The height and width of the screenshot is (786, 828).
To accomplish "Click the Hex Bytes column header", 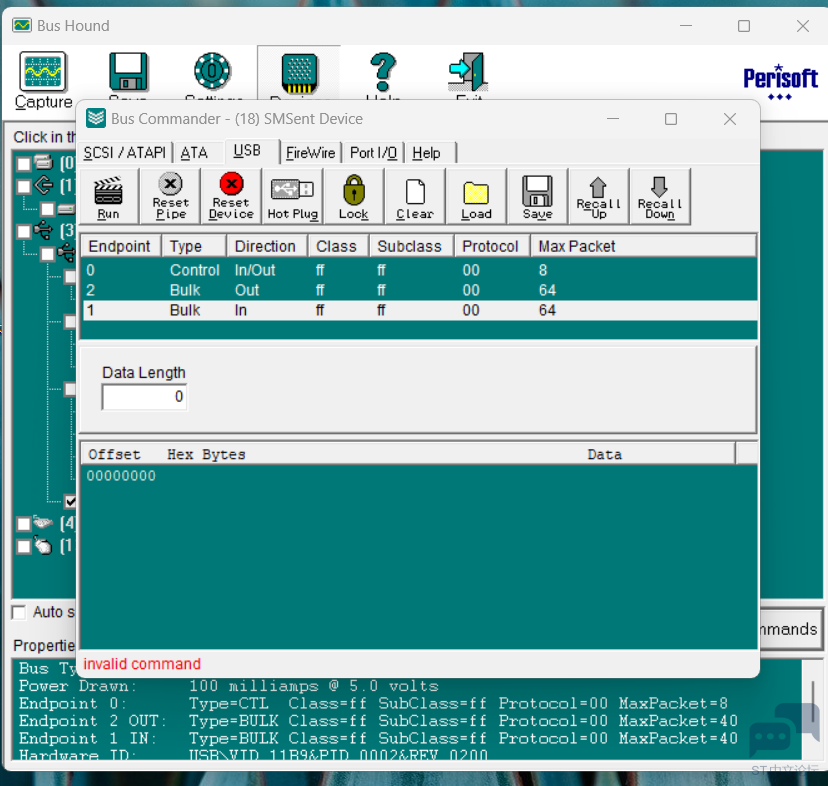I will [206, 454].
